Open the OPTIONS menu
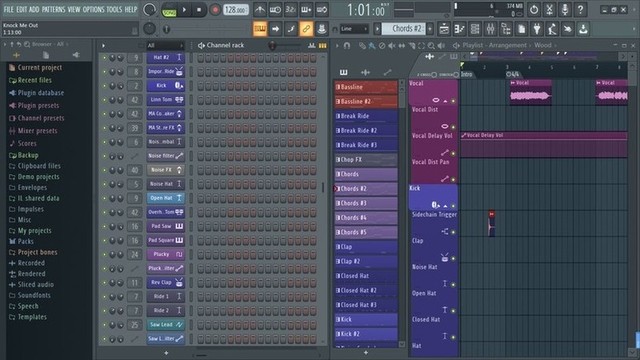The image size is (640, 360). (93, 9)
